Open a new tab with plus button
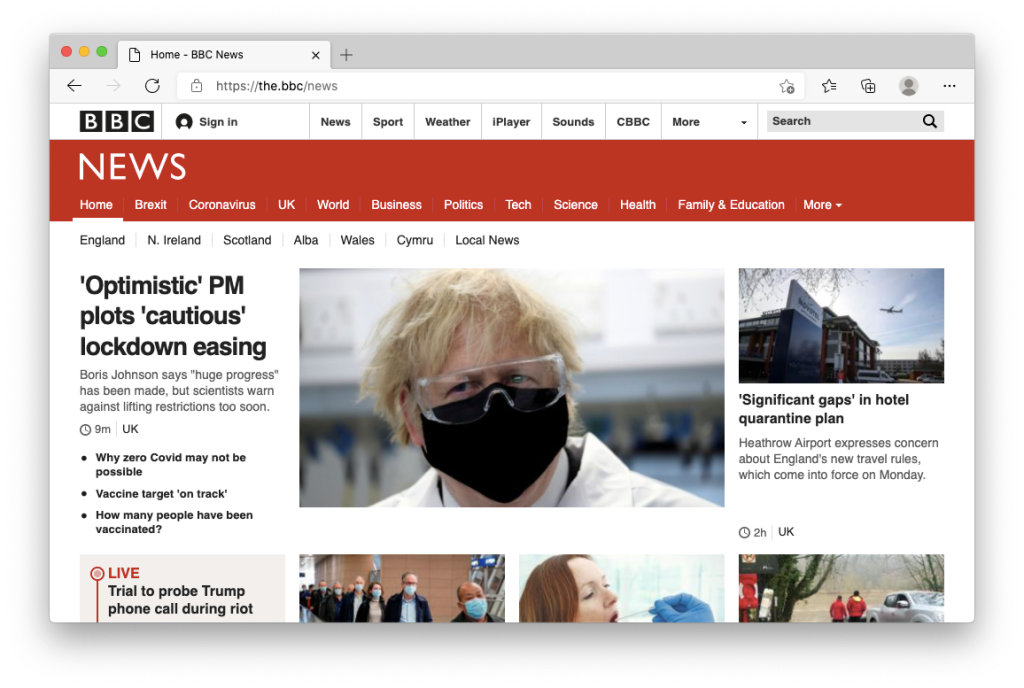The height and width of the screenshot is (688, 1024). [x=346, y=55]
